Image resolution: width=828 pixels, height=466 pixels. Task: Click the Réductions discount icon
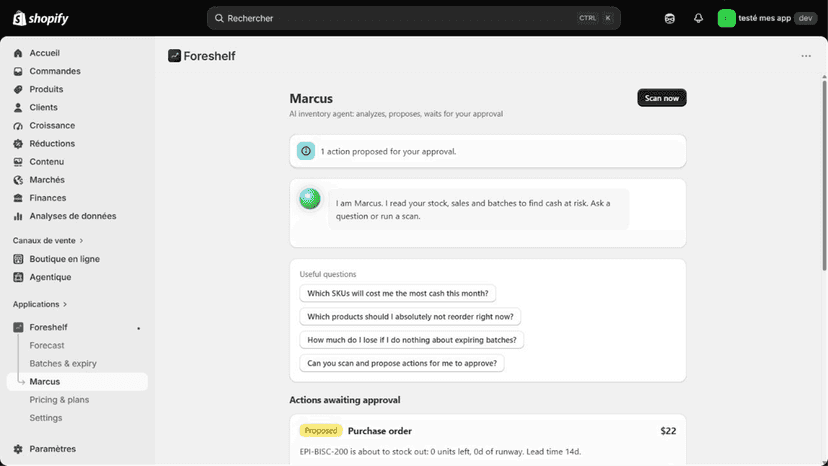tap(18, 144)
